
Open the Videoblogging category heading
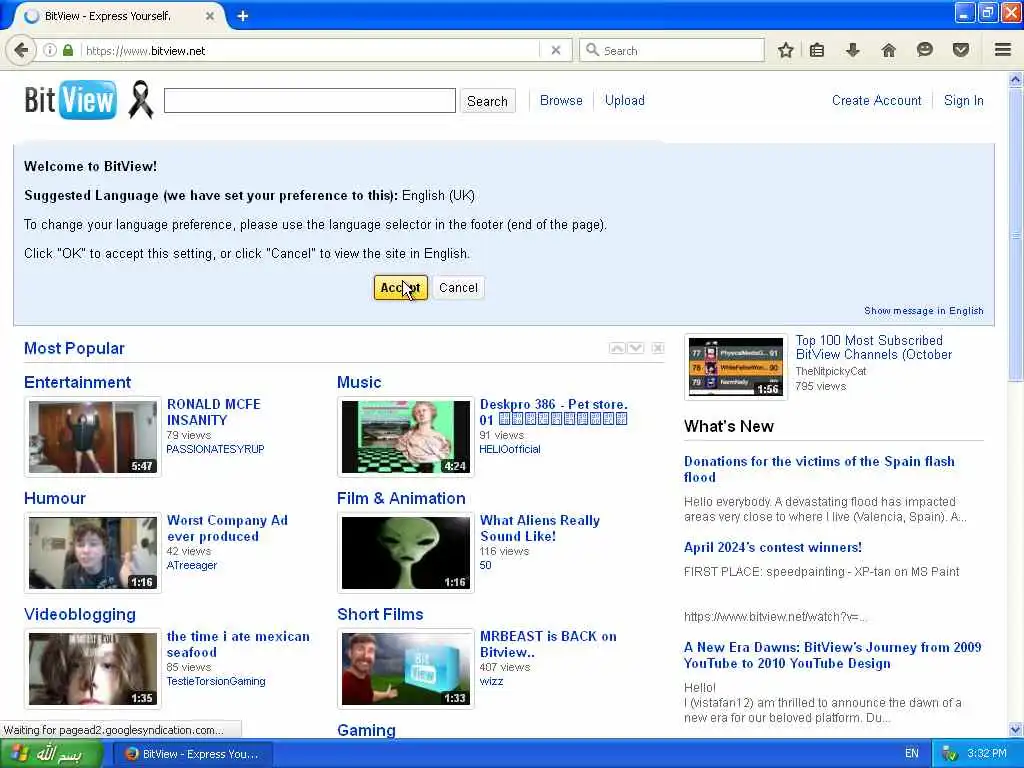pos(80,615)
